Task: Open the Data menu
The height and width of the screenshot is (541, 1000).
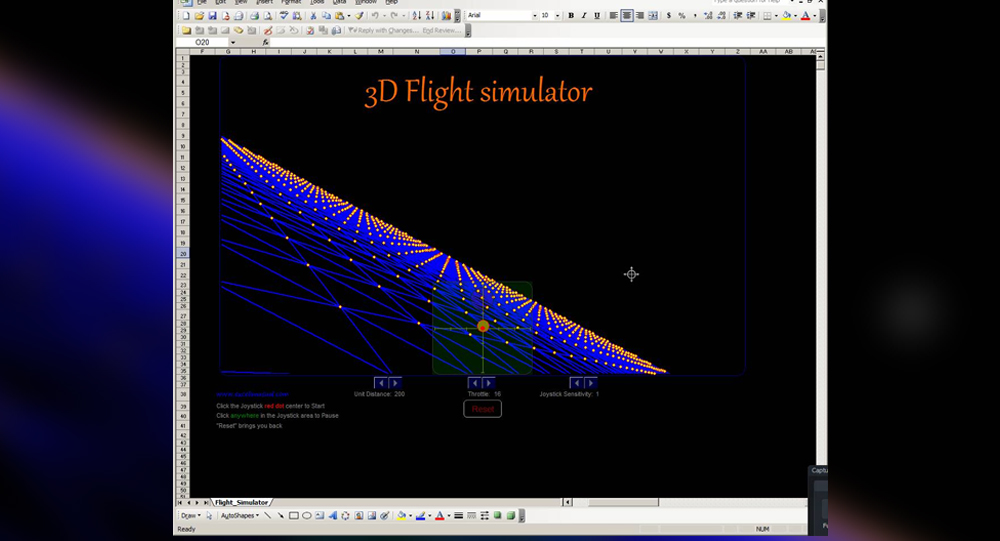Action: pyautogui.click(x=339, y=2)
